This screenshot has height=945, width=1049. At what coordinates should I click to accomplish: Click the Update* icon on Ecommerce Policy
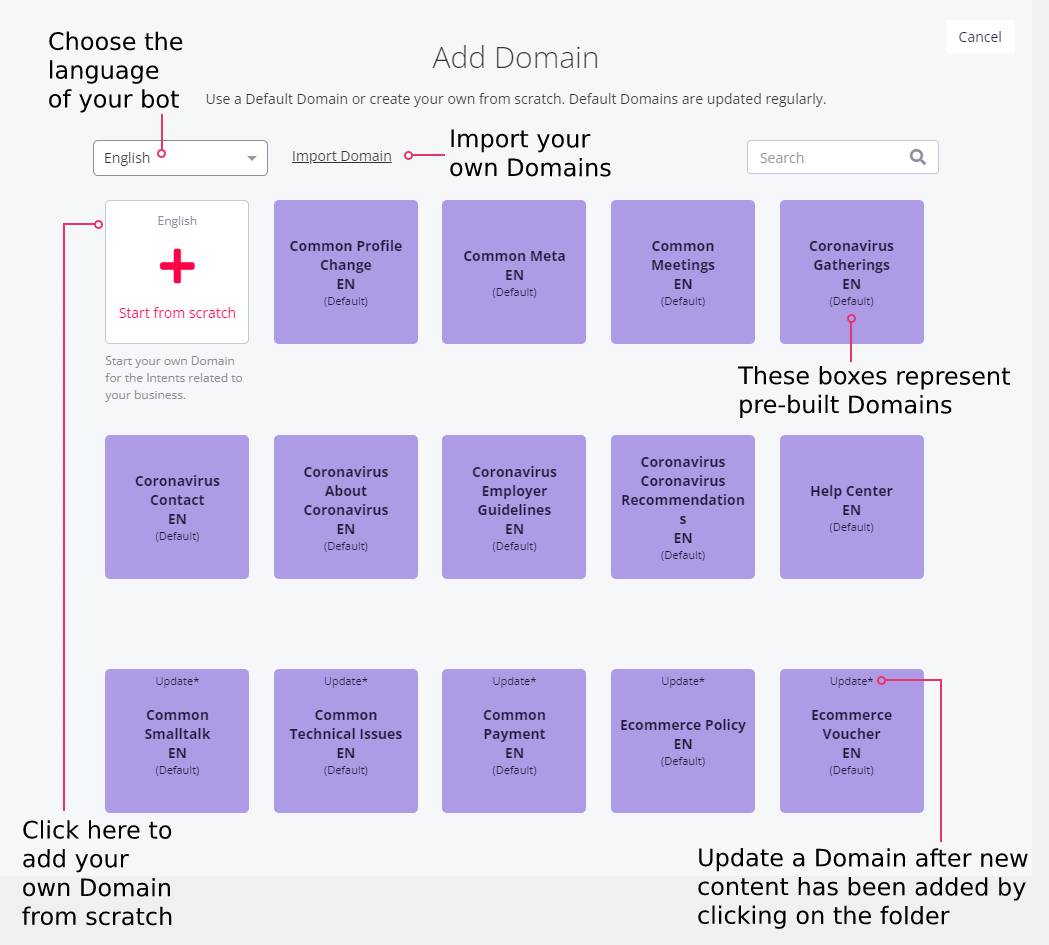pos(682,681)
